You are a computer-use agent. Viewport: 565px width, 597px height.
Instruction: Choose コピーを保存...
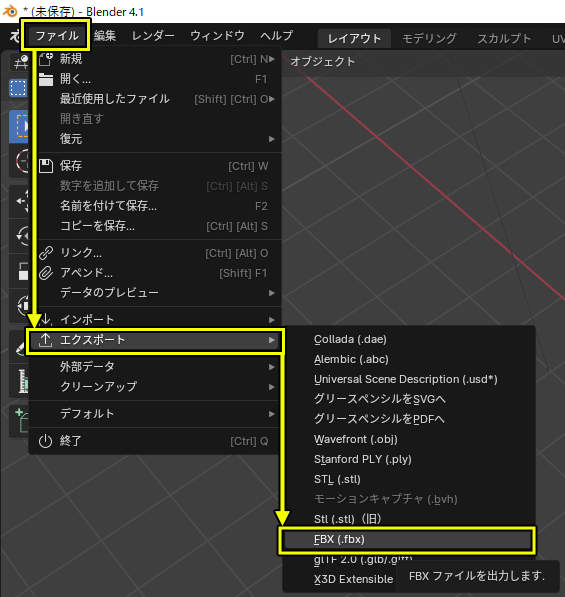[156, 226]
